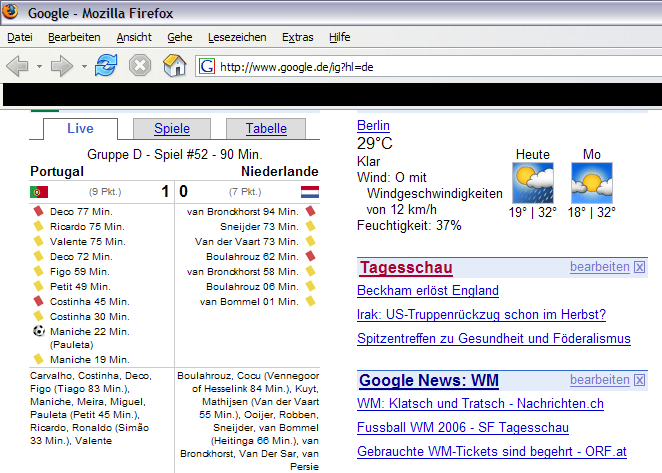Screen dimensions: 662x473
Task: Click the yellow card icon beside Figo 59 Min.
Action: point(39,271)
